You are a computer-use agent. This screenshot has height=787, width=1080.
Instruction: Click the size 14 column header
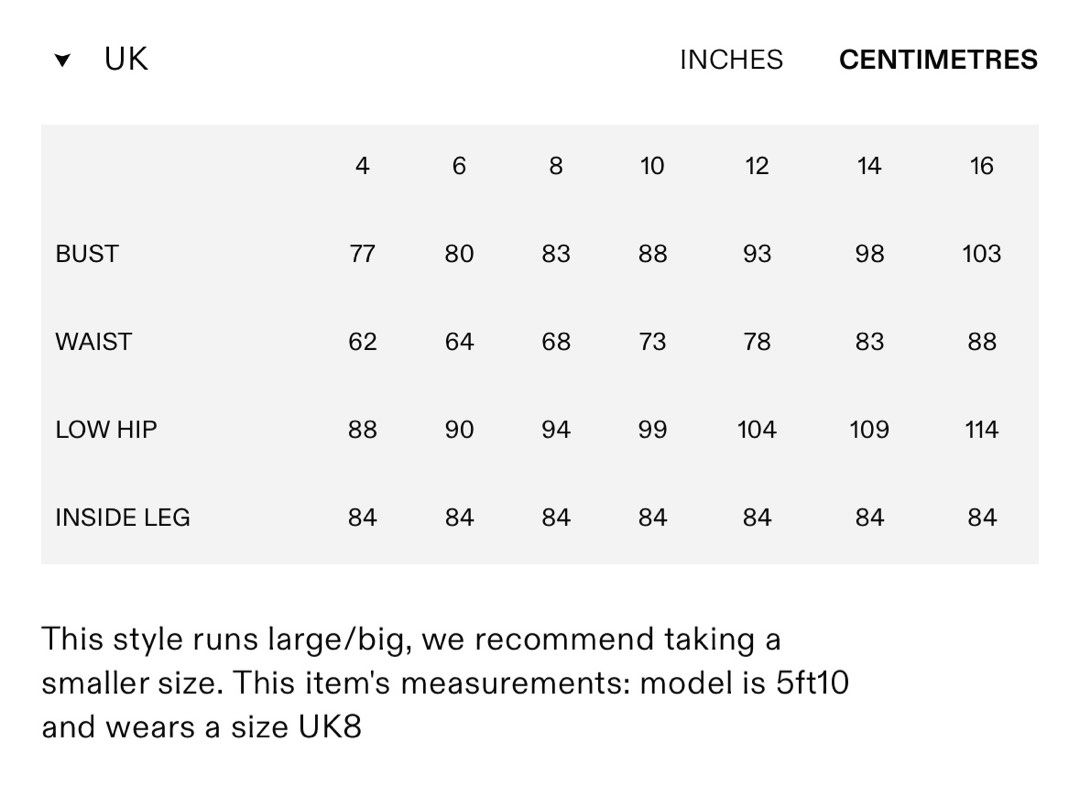pyautogui.click(x=869, y=166)
